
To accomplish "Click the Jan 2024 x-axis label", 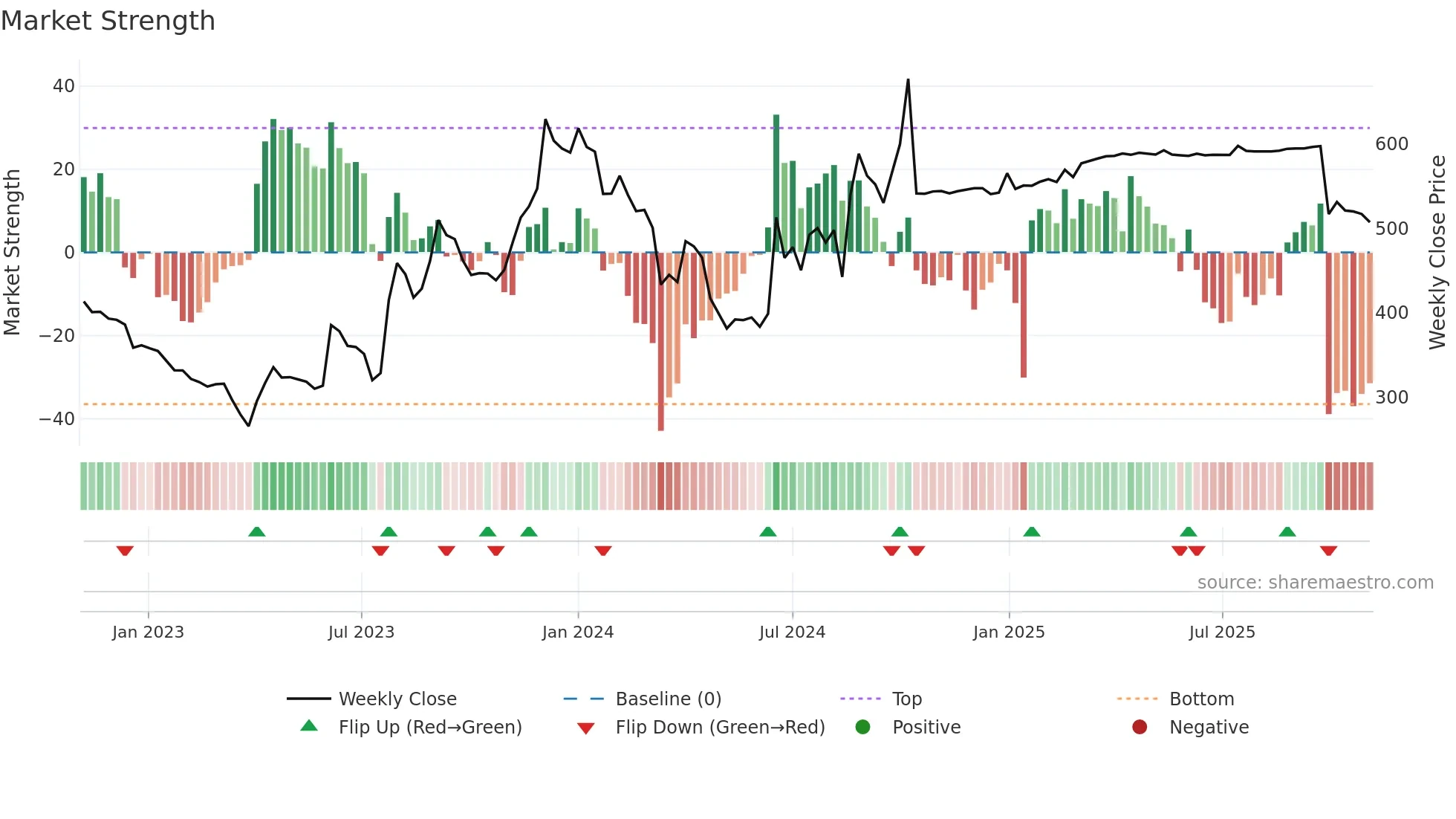I will coord(577,632).
